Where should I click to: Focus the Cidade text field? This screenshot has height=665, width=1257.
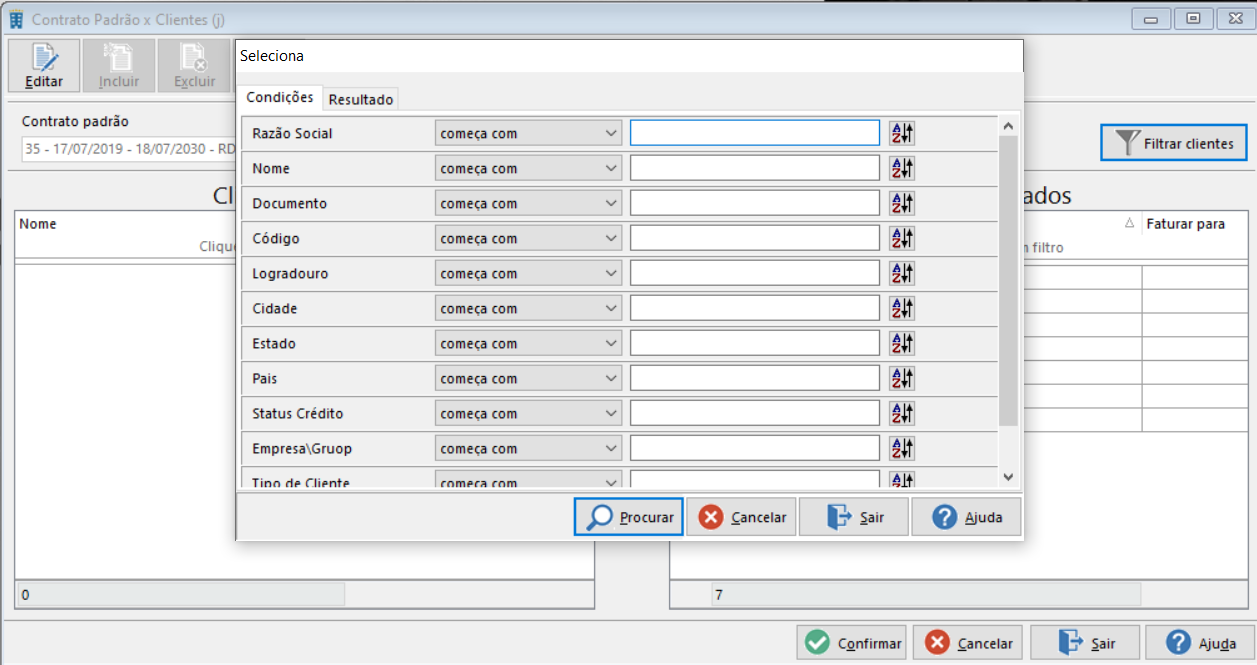pyautogui.click(x=755, y=308)
